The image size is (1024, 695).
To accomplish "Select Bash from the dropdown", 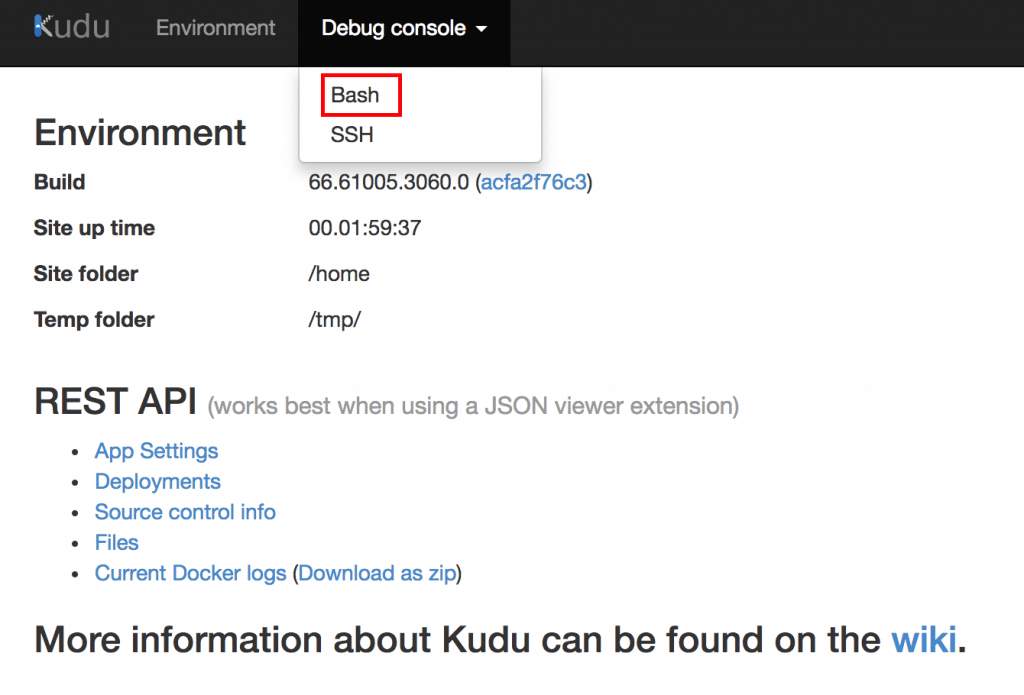I will coord(355,95).
